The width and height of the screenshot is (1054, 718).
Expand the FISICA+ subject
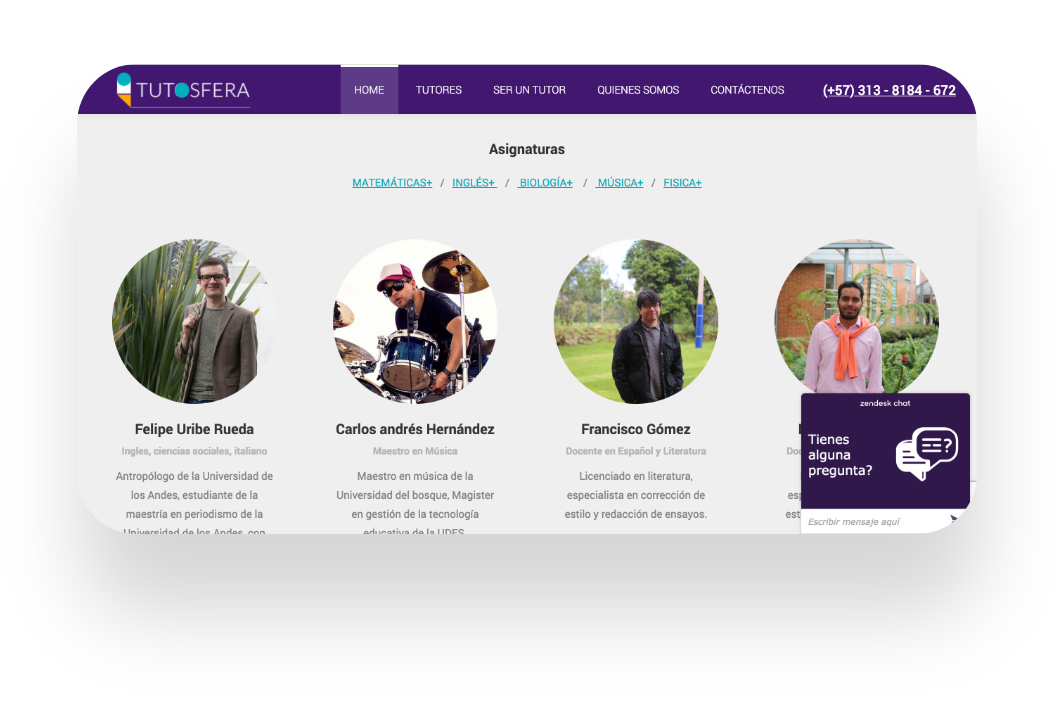coord(682,183)
